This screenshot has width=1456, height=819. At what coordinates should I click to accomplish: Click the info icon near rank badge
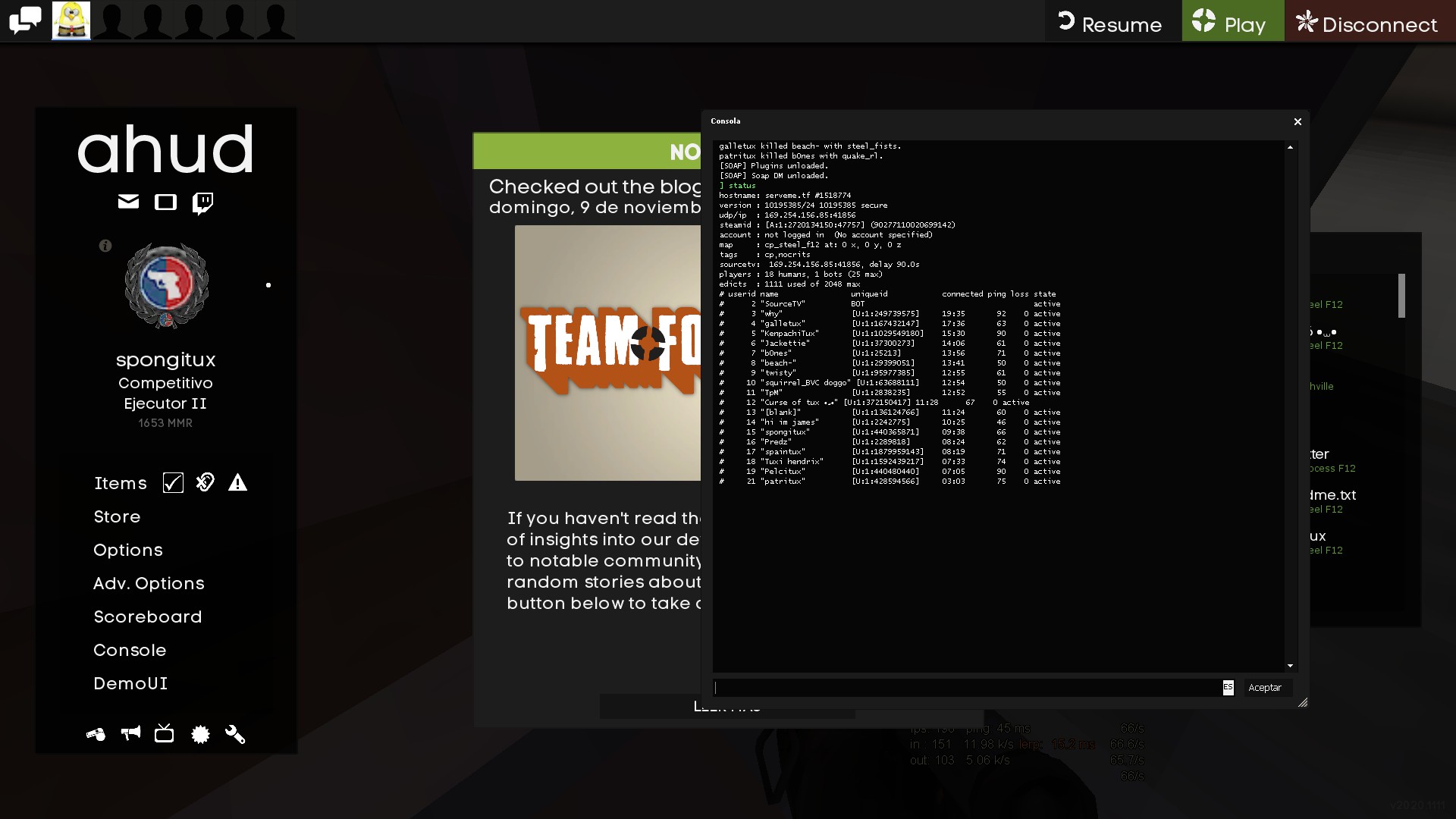105,246
